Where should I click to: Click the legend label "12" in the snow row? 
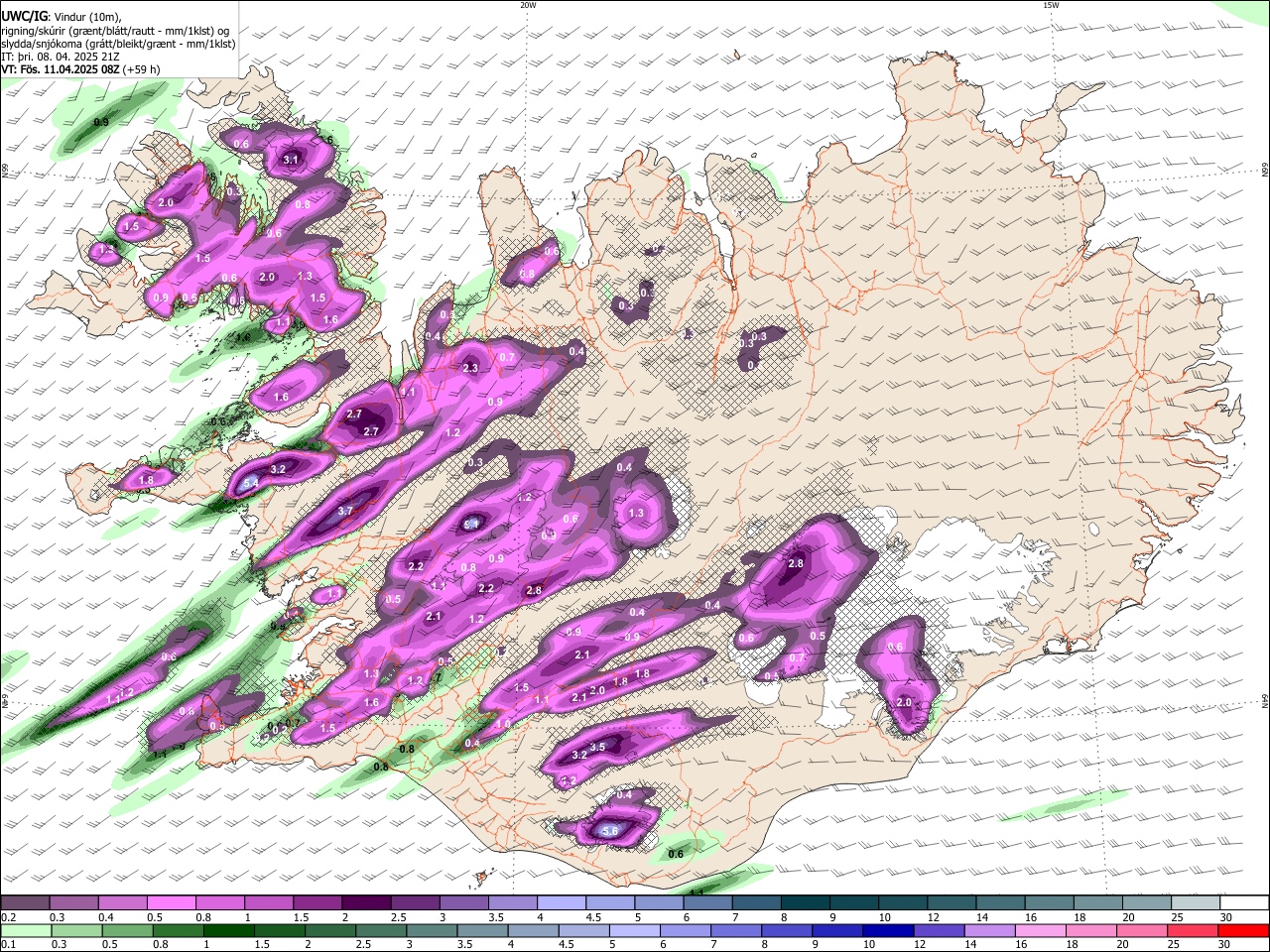click(934, 917)
